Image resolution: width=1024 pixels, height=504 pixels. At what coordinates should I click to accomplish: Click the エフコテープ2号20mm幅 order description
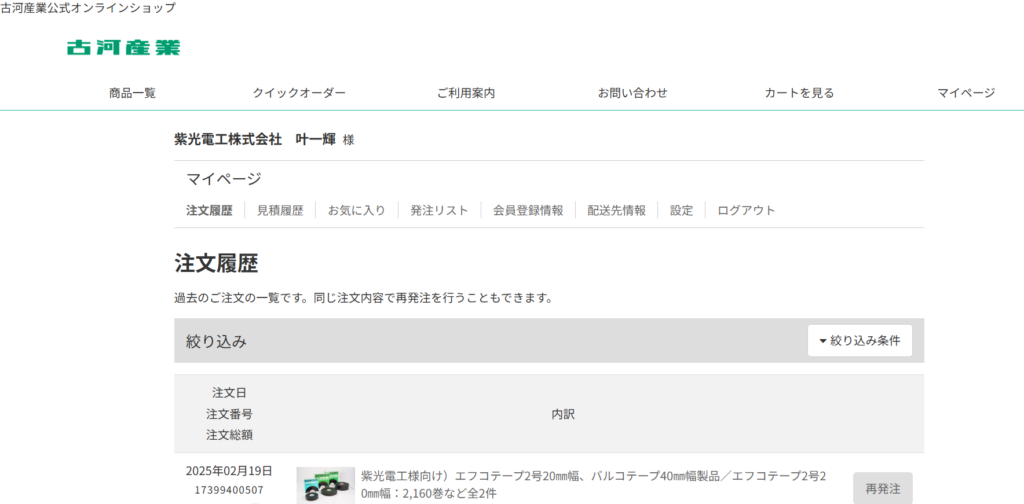pos(594,485)
